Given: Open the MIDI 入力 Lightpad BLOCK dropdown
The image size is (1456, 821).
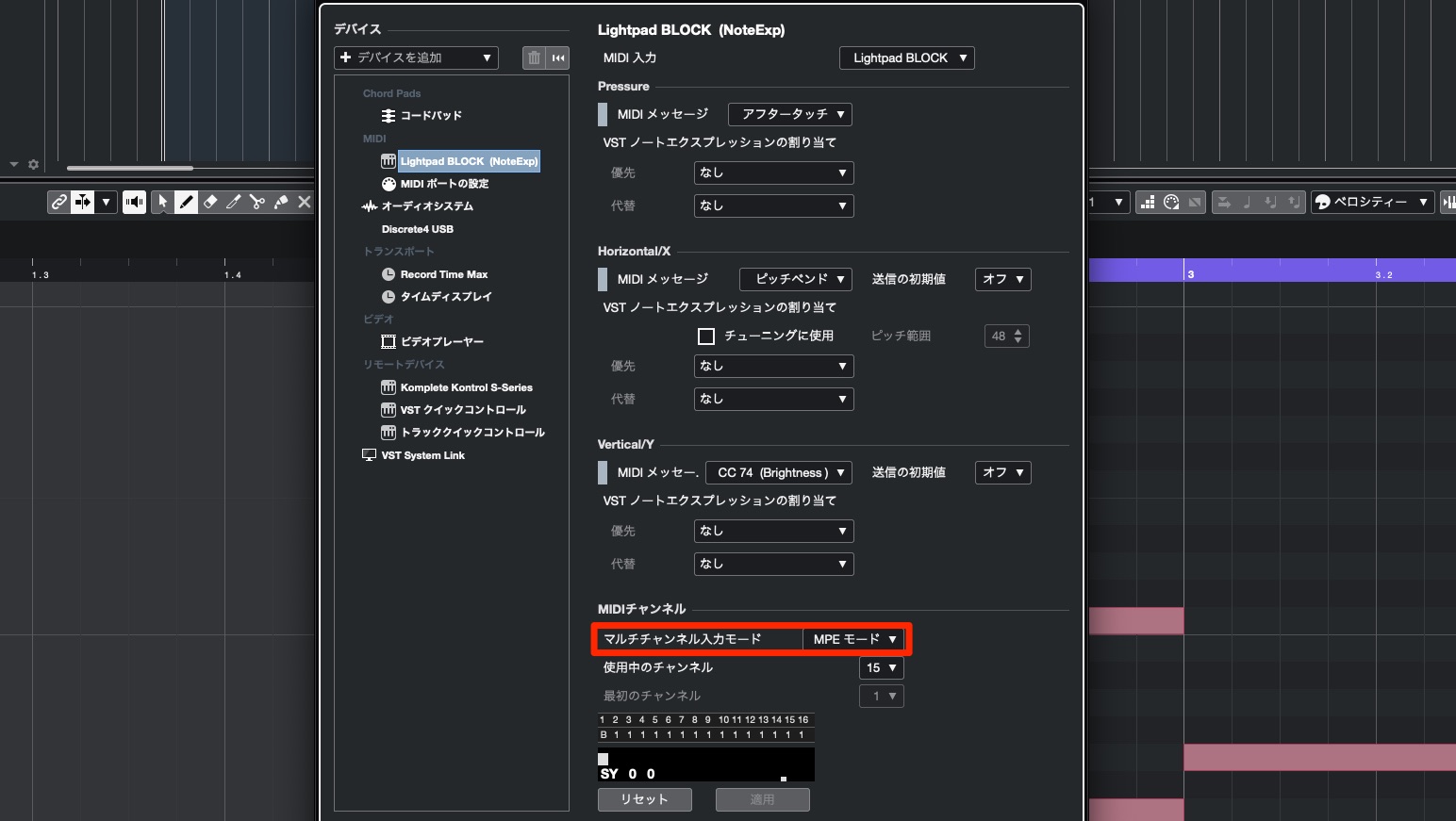Looking at the screenshot, I should click(906, 57).
